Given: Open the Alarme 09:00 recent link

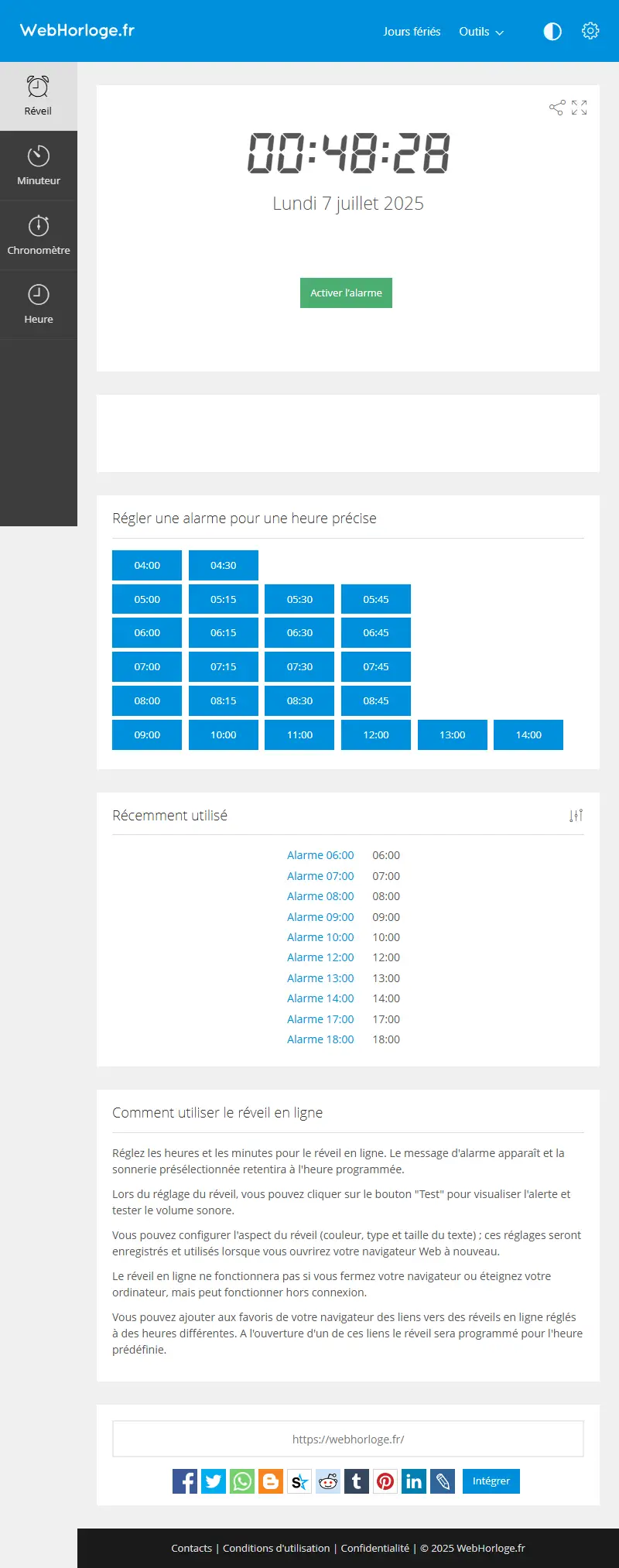Looking at the screenshot, I should point(320,917).
